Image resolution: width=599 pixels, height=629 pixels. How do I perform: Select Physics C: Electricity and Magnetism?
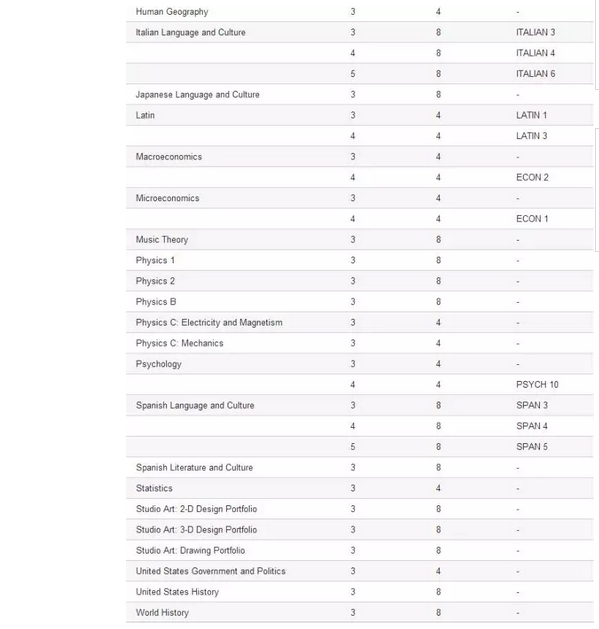pyautogui.click(x=209, y=323)
